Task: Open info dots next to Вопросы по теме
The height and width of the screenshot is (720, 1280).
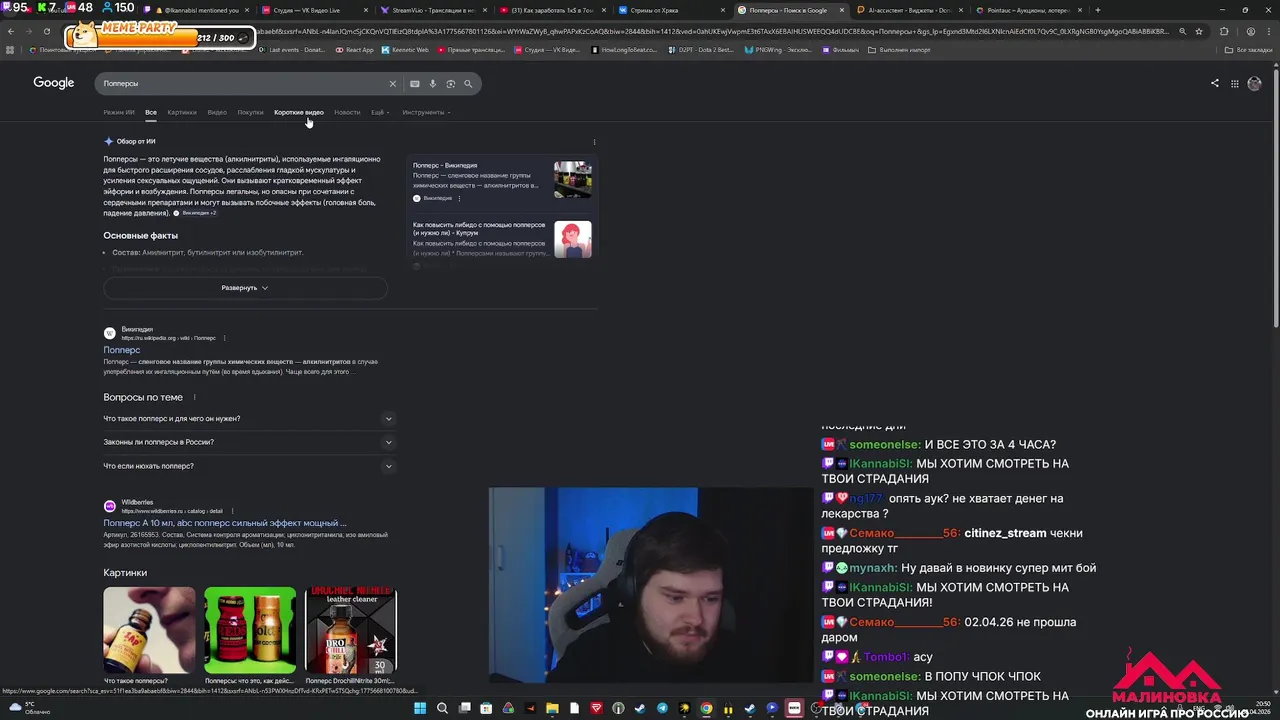Action: [194, 398]
